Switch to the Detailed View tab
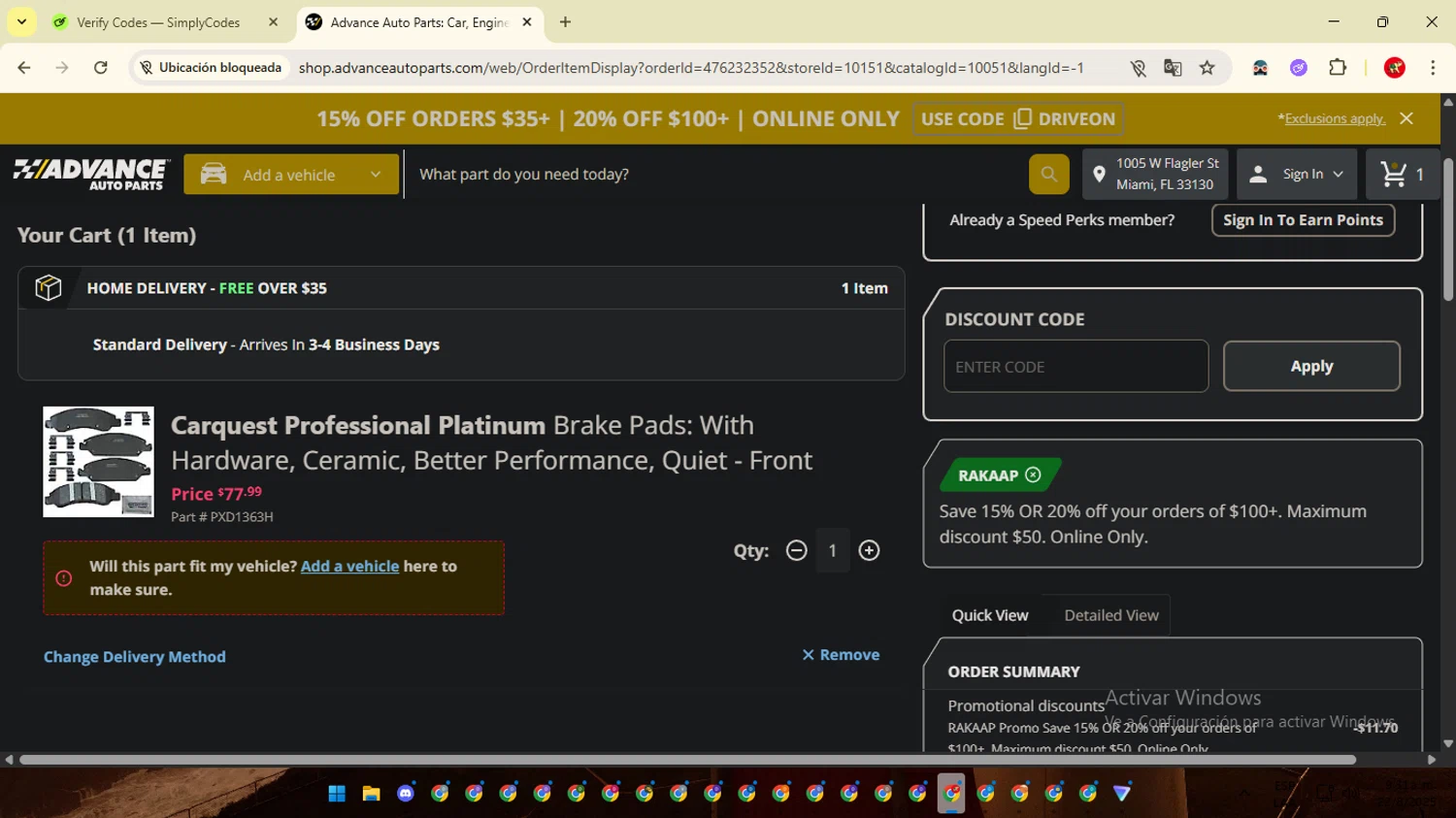The image size is (1456, 818). 1111,615
